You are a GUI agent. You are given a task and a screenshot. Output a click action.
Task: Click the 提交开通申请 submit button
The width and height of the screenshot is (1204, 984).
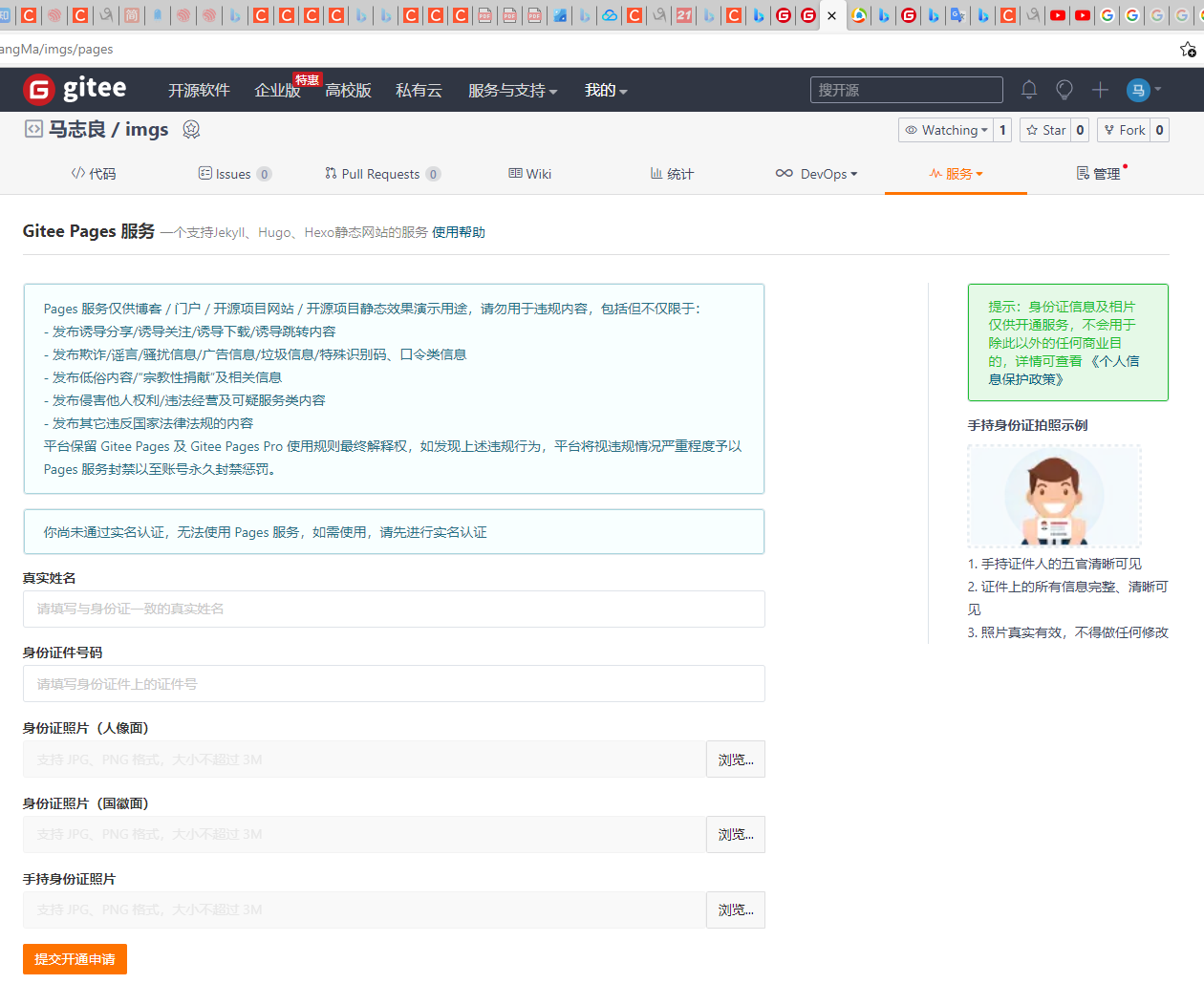coord(74,959)
